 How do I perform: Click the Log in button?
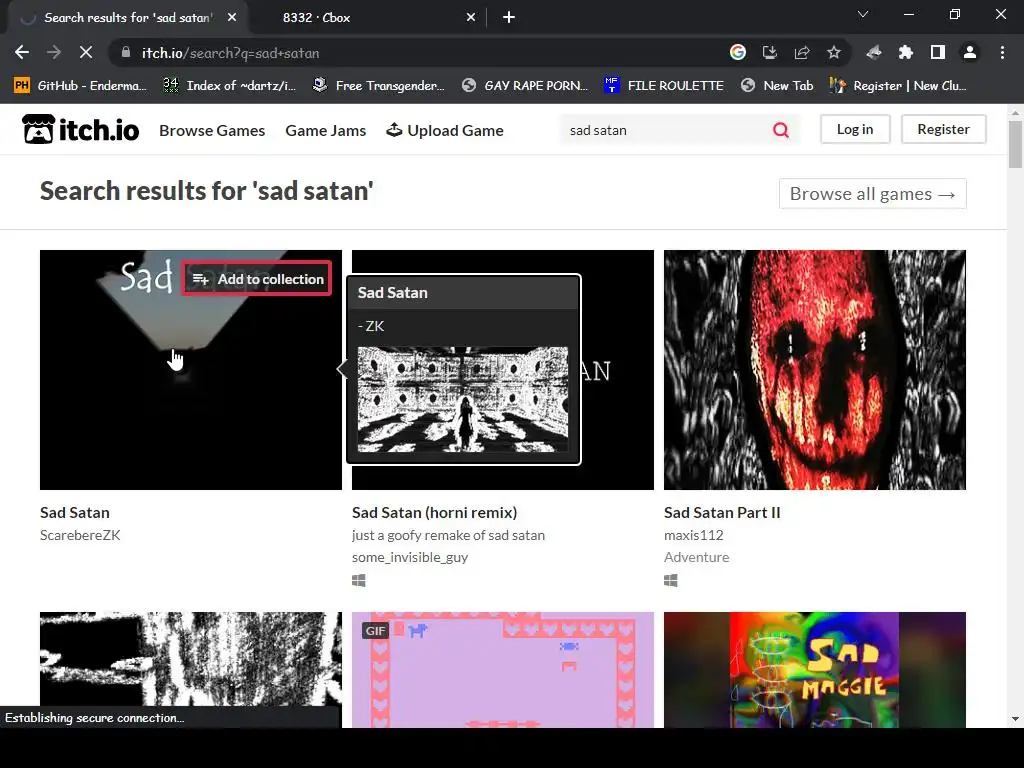click(x=855, y=129)
